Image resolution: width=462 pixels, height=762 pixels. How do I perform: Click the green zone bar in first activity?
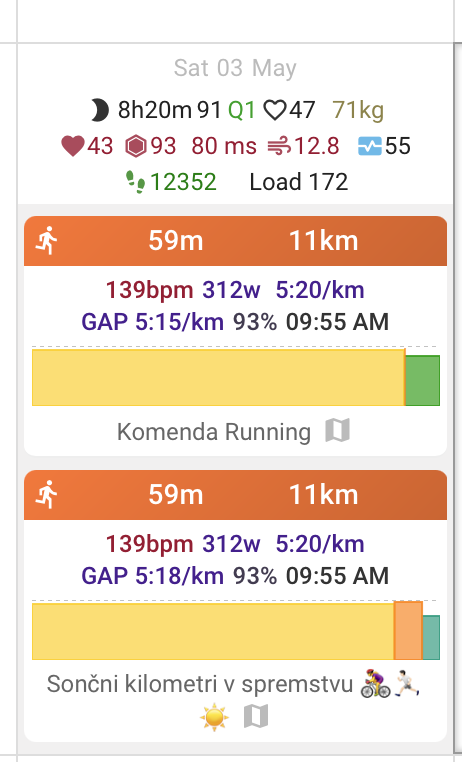(x=423, y=381)
